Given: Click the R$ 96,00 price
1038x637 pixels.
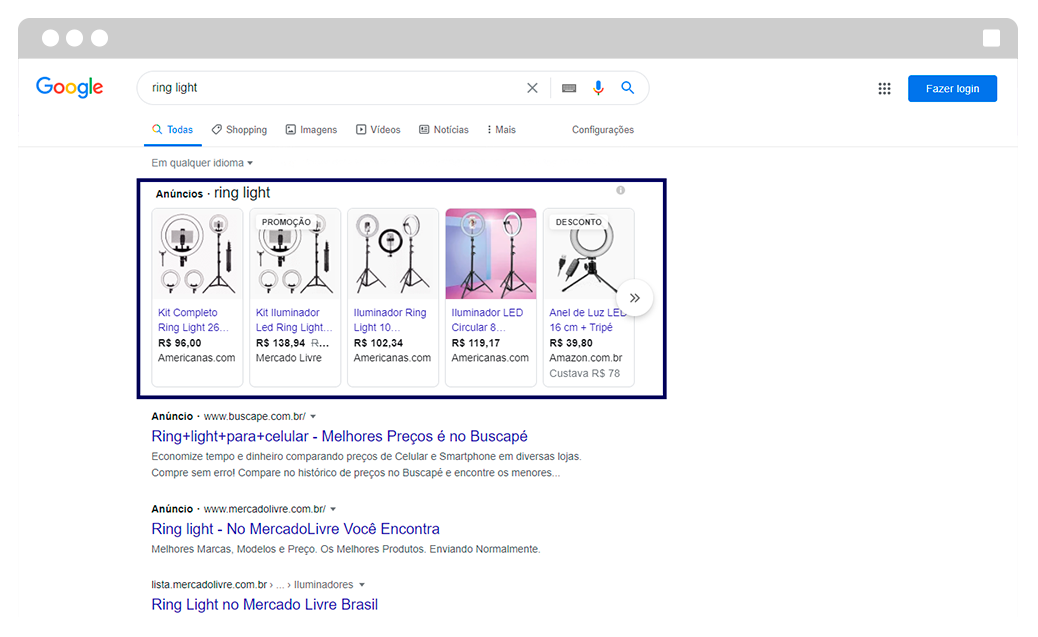Looking at the screenshot, I should (x=179, y=343).
